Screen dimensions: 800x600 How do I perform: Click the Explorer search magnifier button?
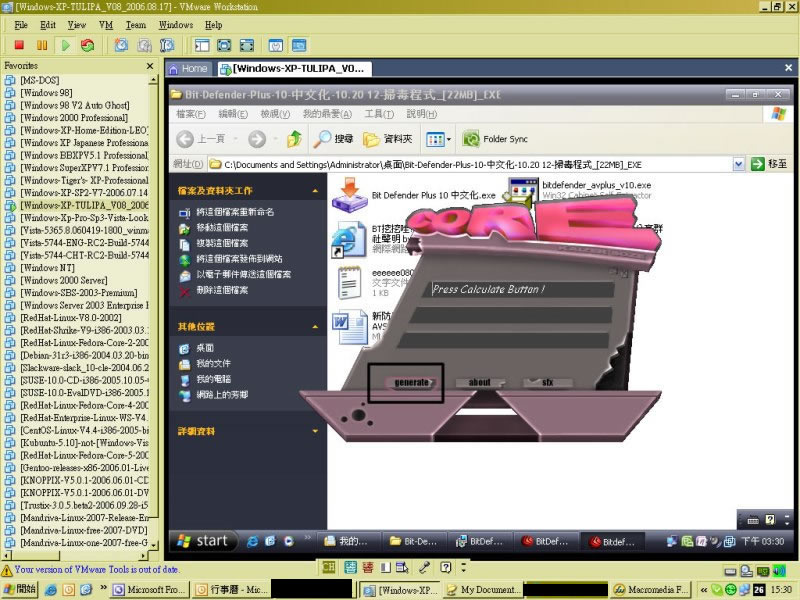(x=333, y=139)
